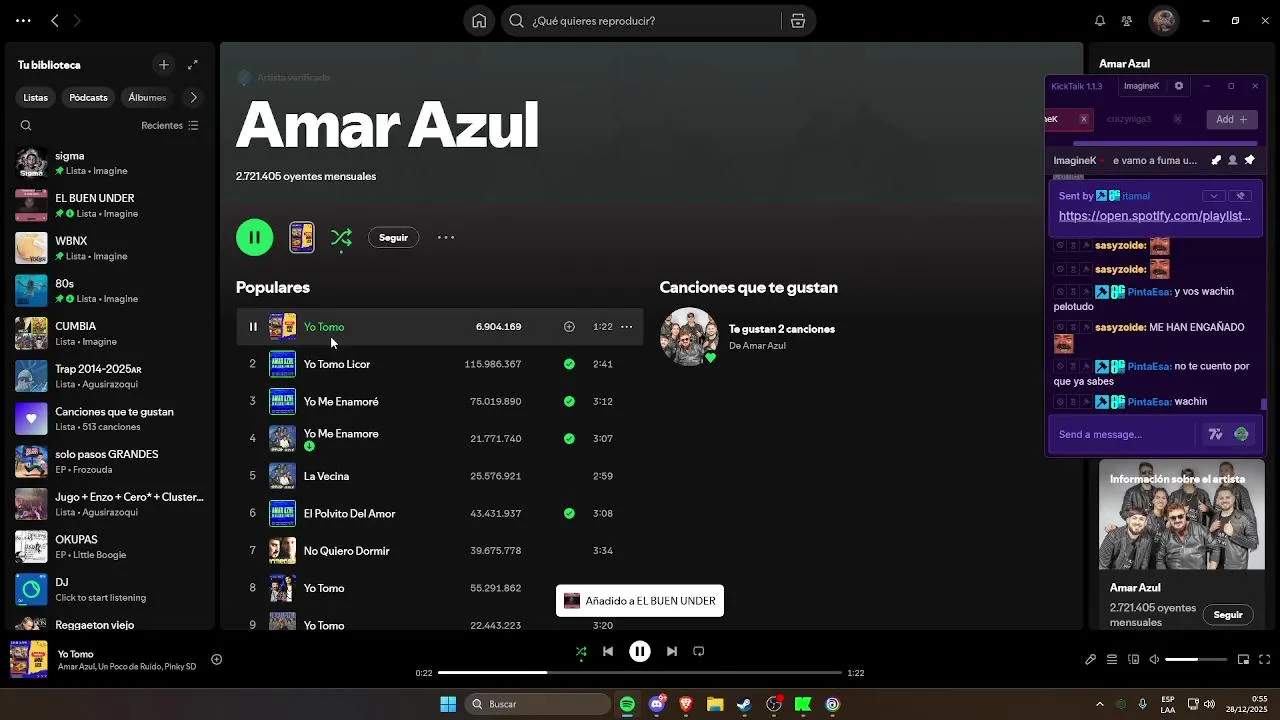Open Canciones que te gustan in library
Viewport: 1280px width, 720px height.
(x=109, y=419)
